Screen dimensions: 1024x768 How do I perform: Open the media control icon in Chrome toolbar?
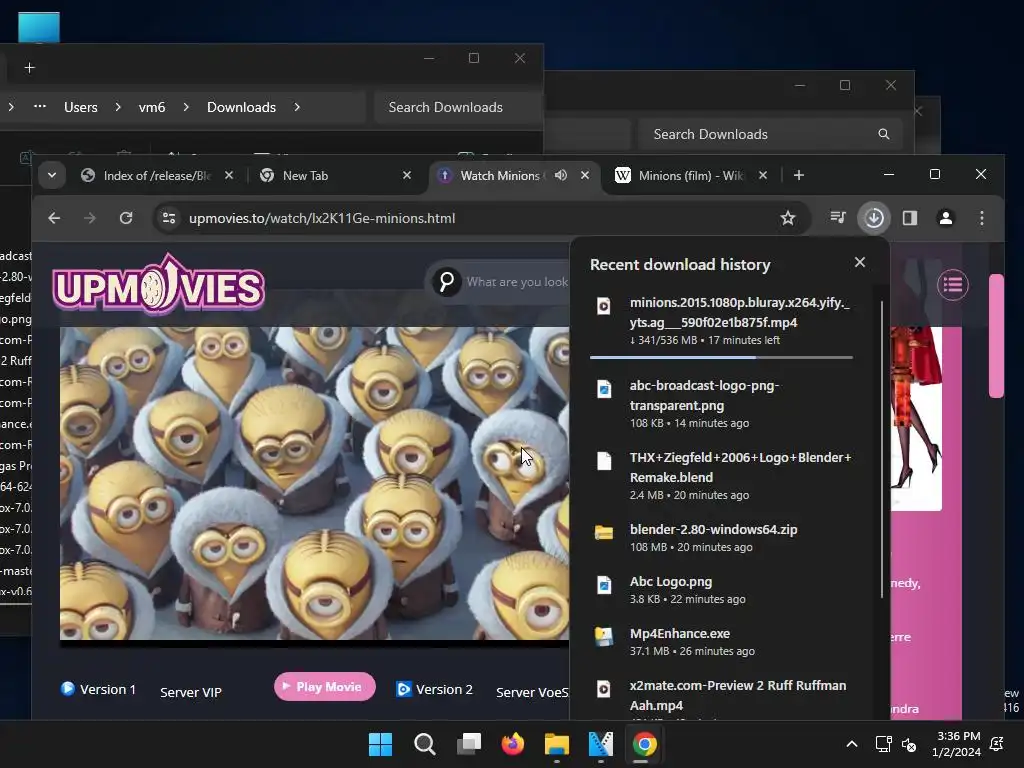[x=838, y=217]
